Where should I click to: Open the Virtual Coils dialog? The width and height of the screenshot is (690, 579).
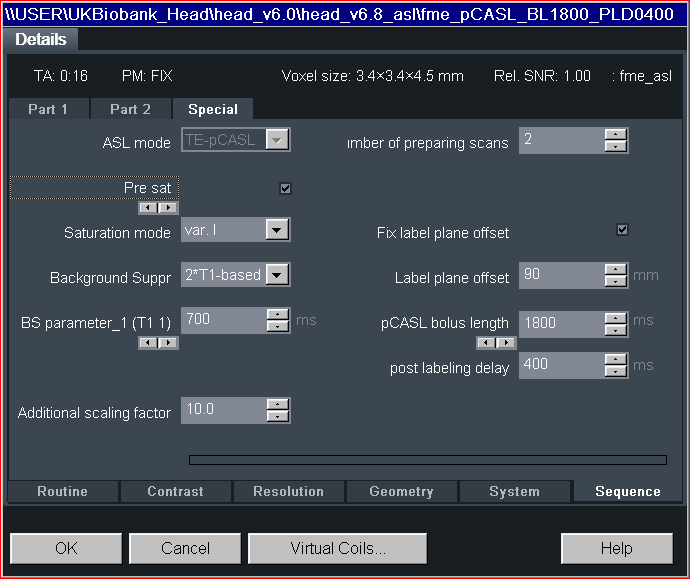pyautogui.click(x=337, y=548)
